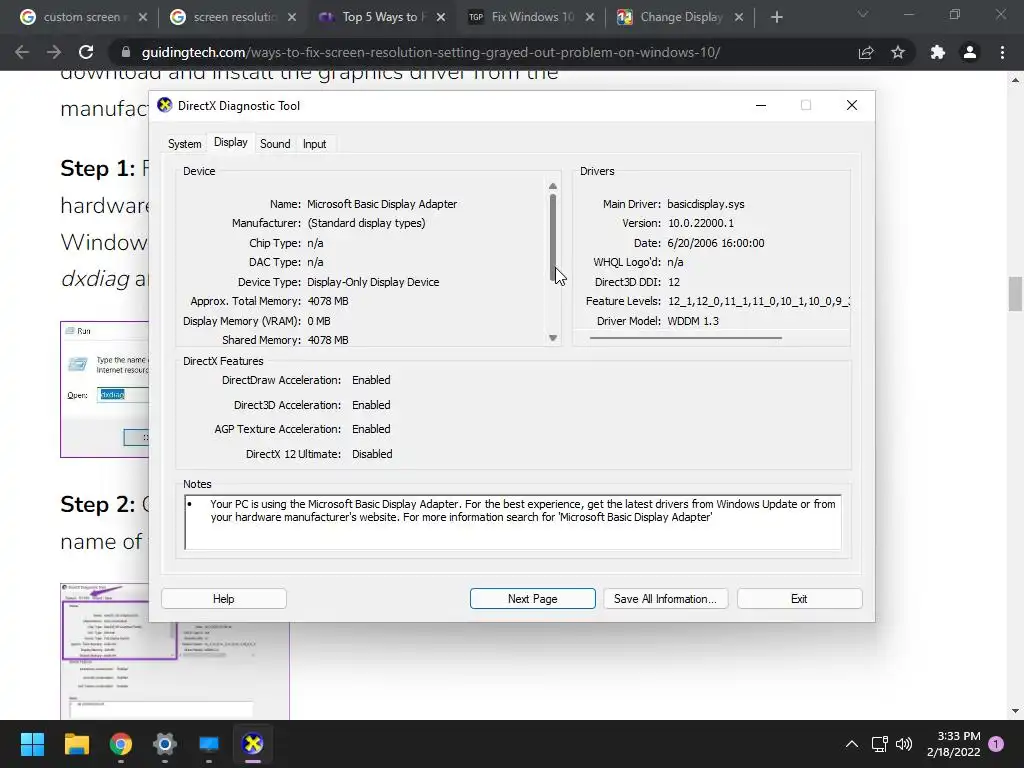This screenshot has height=768, width=1024.
Task: Click '10.0.22000.1' driver version value
Action: coord(701,223)
